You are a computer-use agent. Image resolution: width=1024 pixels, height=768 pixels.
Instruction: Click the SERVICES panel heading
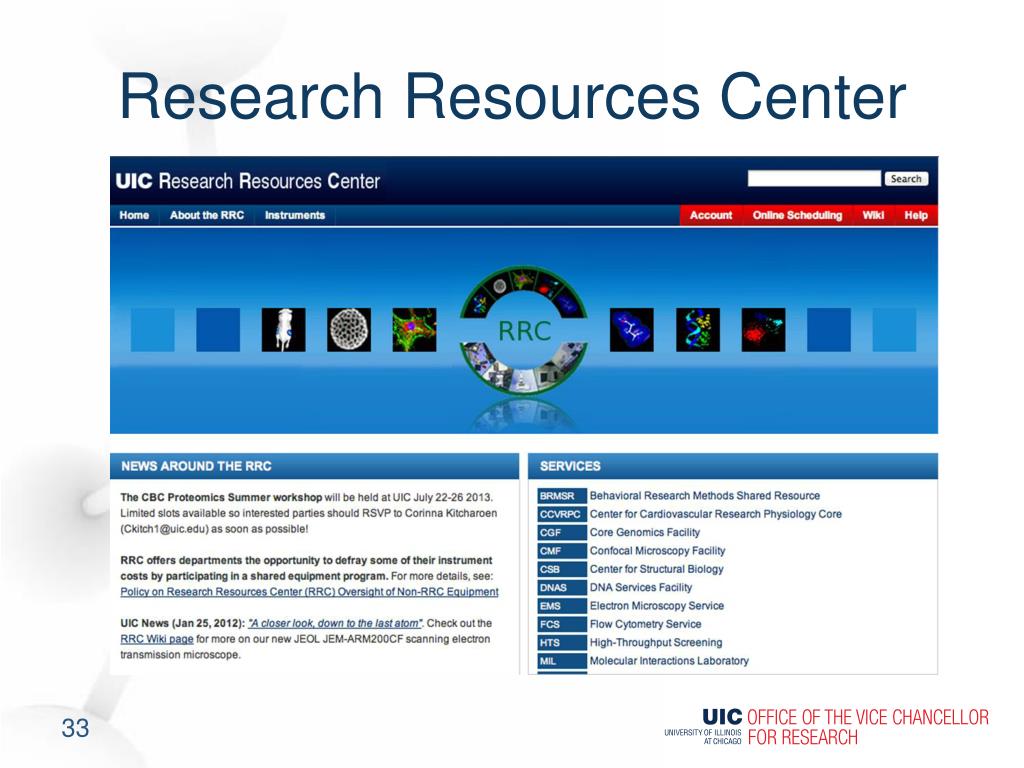(570, 466)
